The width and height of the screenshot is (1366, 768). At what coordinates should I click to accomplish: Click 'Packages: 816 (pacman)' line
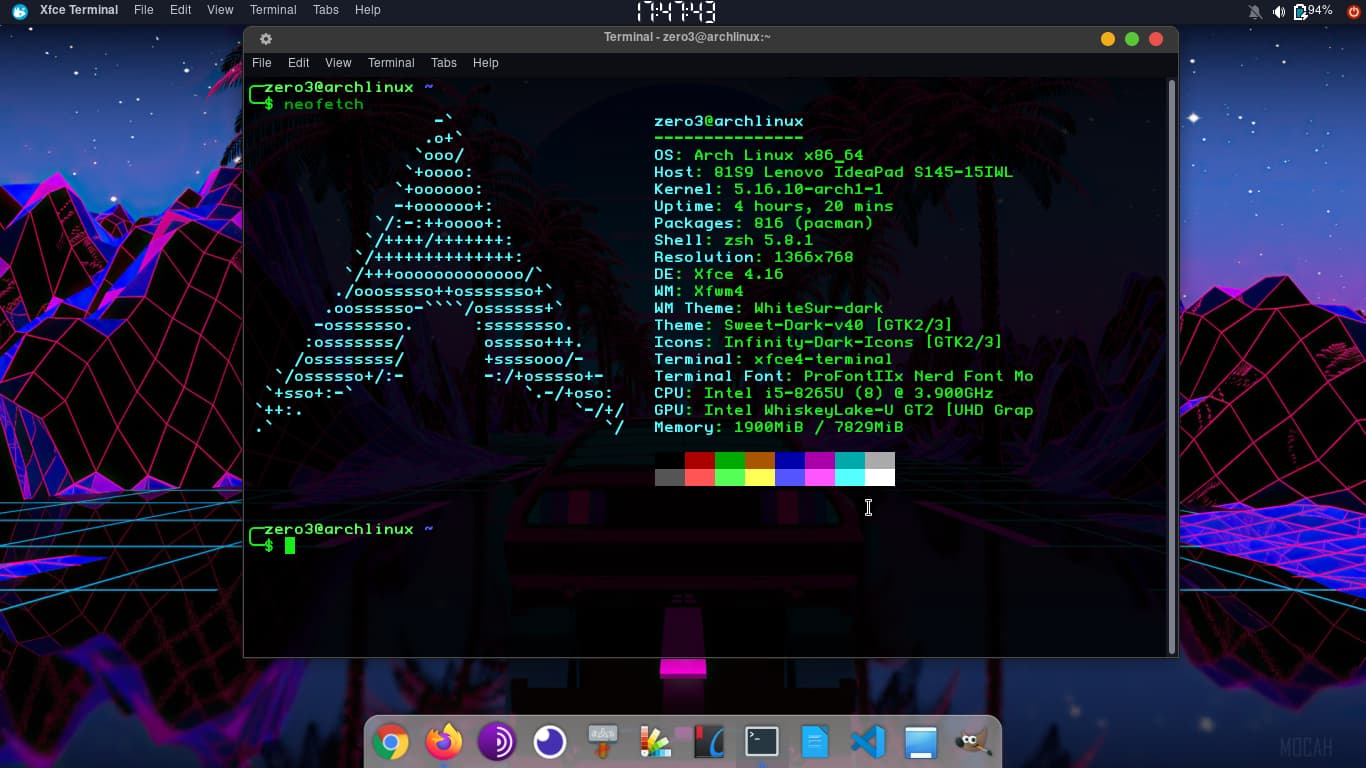(764, 223)
